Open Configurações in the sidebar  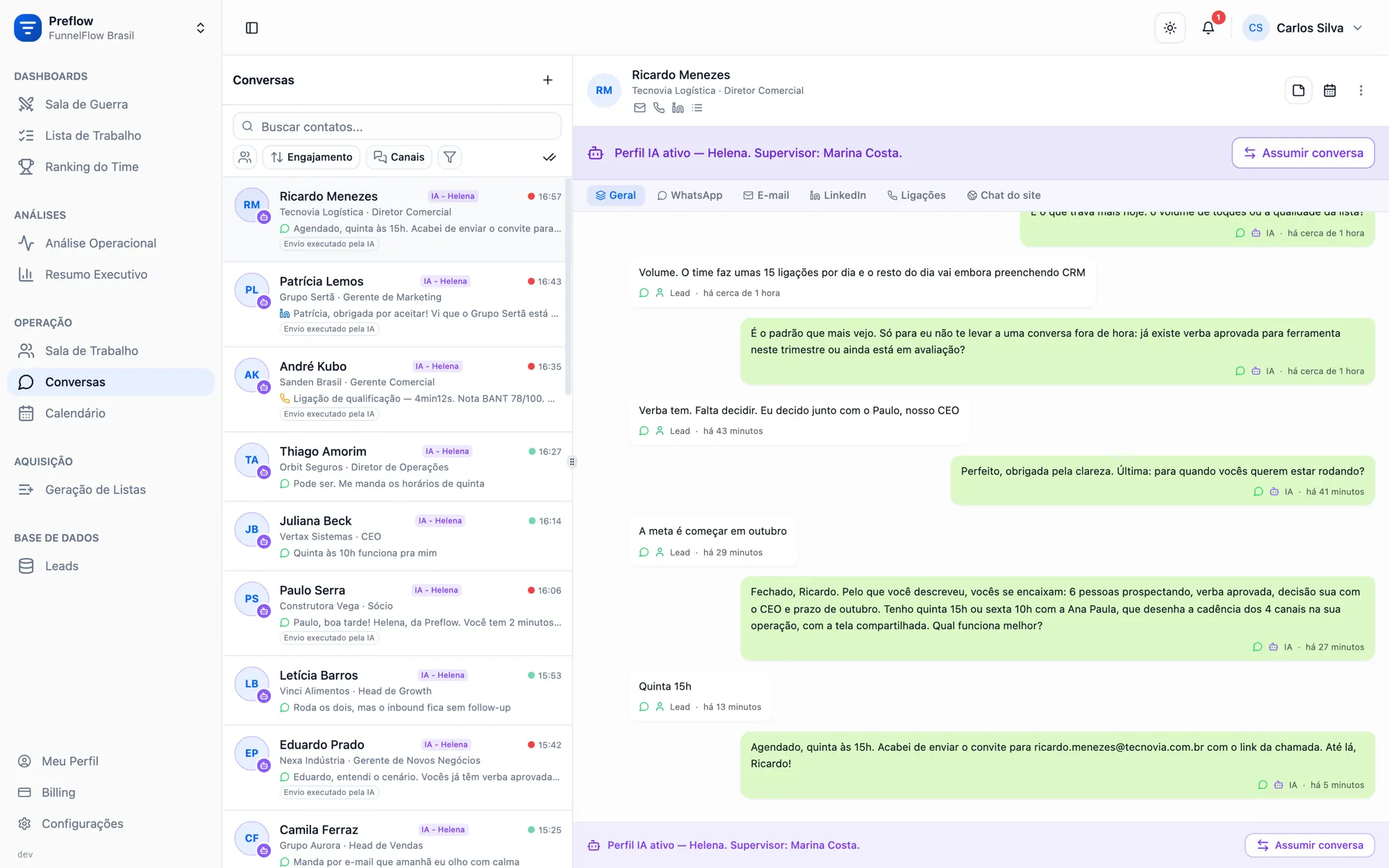(111, 824)
